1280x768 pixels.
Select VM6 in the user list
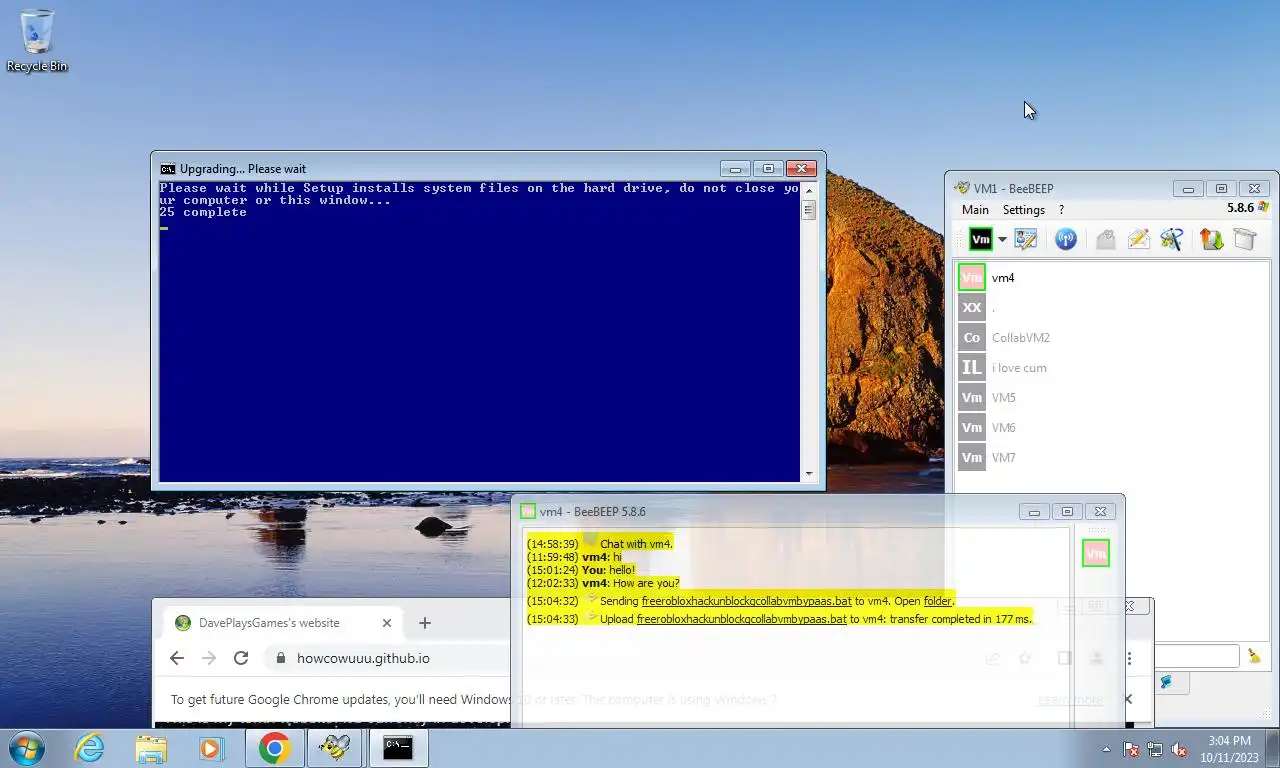pyautogui.click(x=1113, y=427)
